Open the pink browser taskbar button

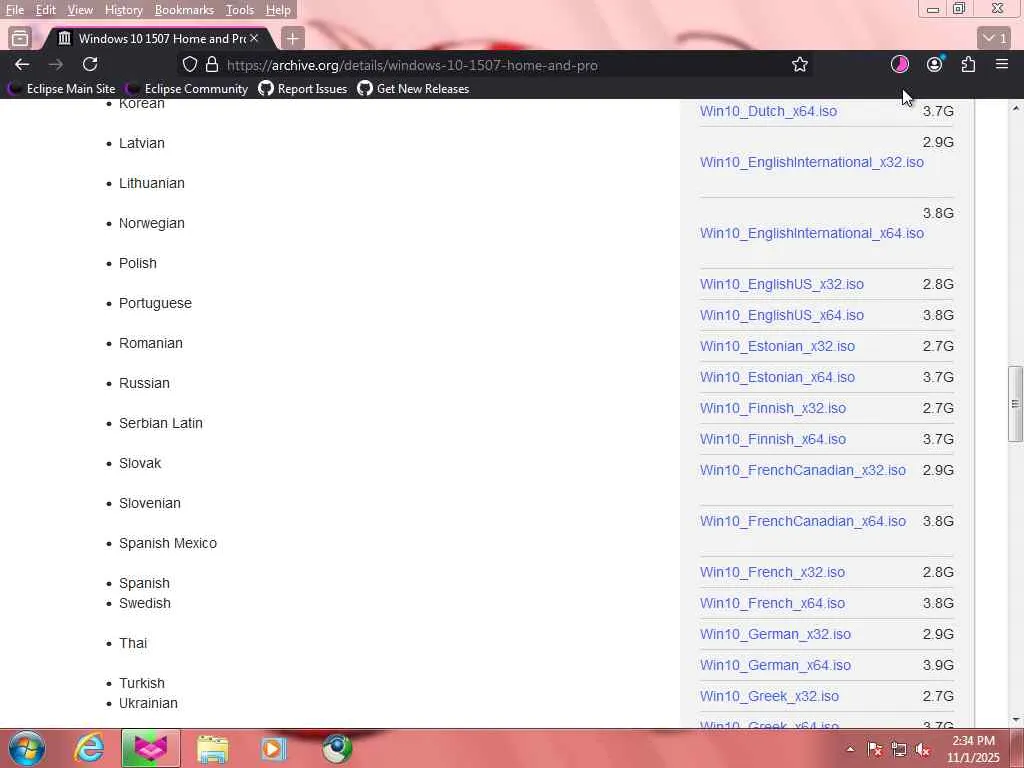150,748
